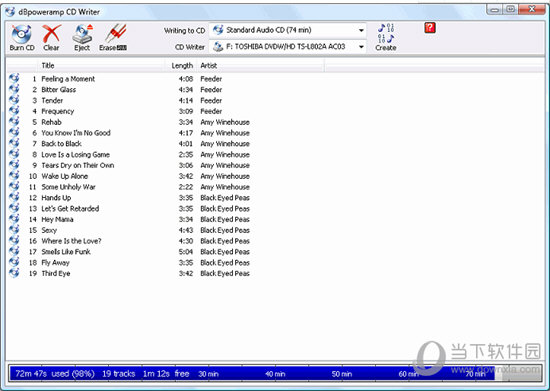Click length 5:04 of Smells Like Funk
Viewport: 550px width, 391px height.
pos(186,252)
